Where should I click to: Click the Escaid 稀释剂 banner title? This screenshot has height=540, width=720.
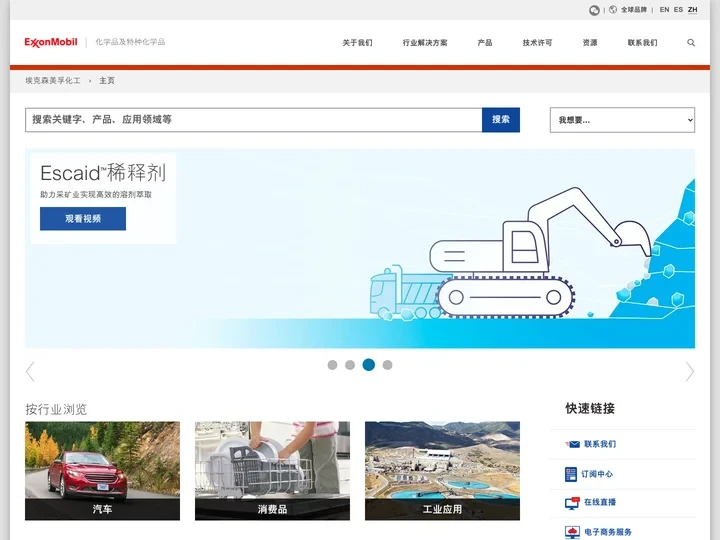pos(103,173)
